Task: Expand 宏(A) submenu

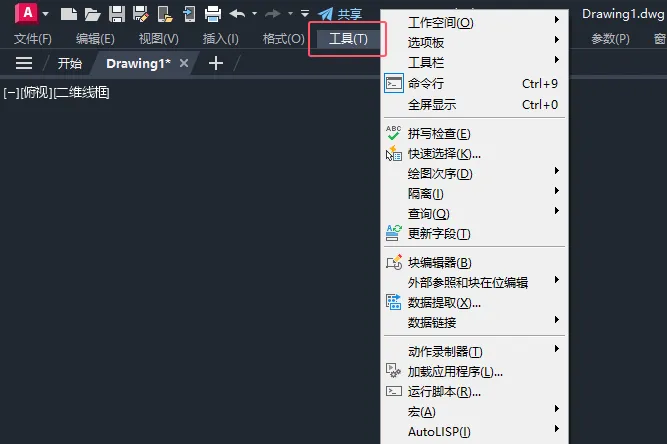Action: pos(474,412)
